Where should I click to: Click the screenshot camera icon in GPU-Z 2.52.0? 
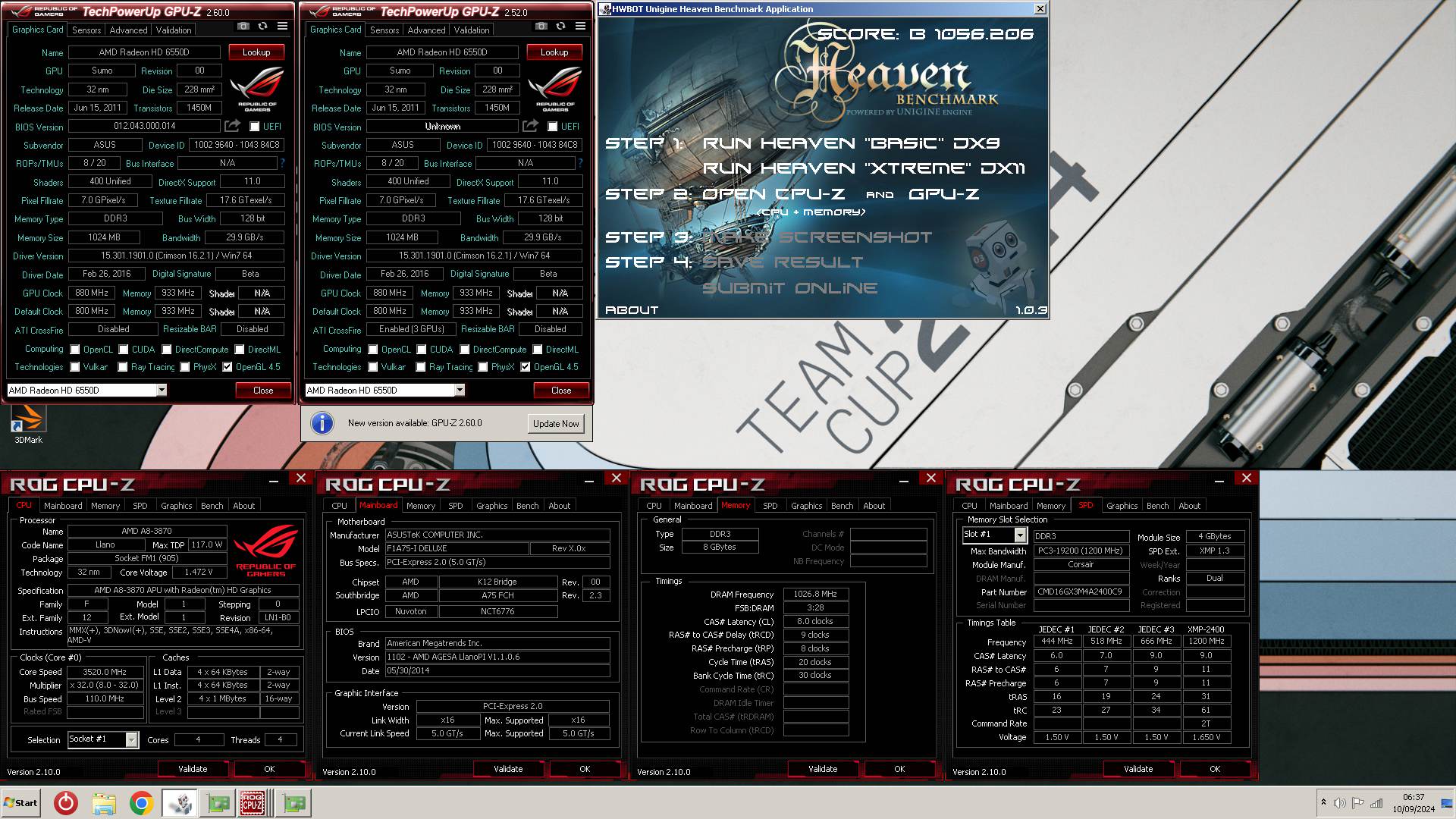pos(541,27)
